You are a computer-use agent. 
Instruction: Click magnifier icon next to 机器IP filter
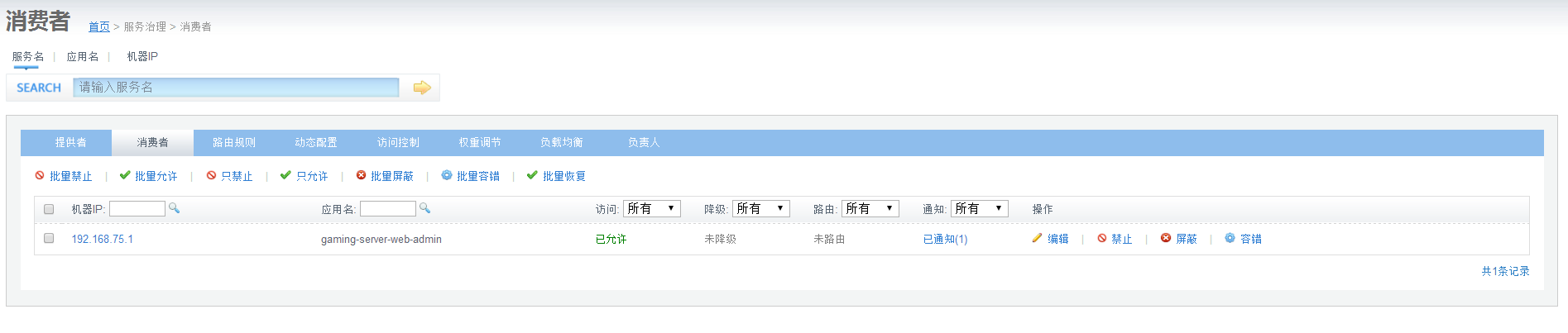coord(175,208)
